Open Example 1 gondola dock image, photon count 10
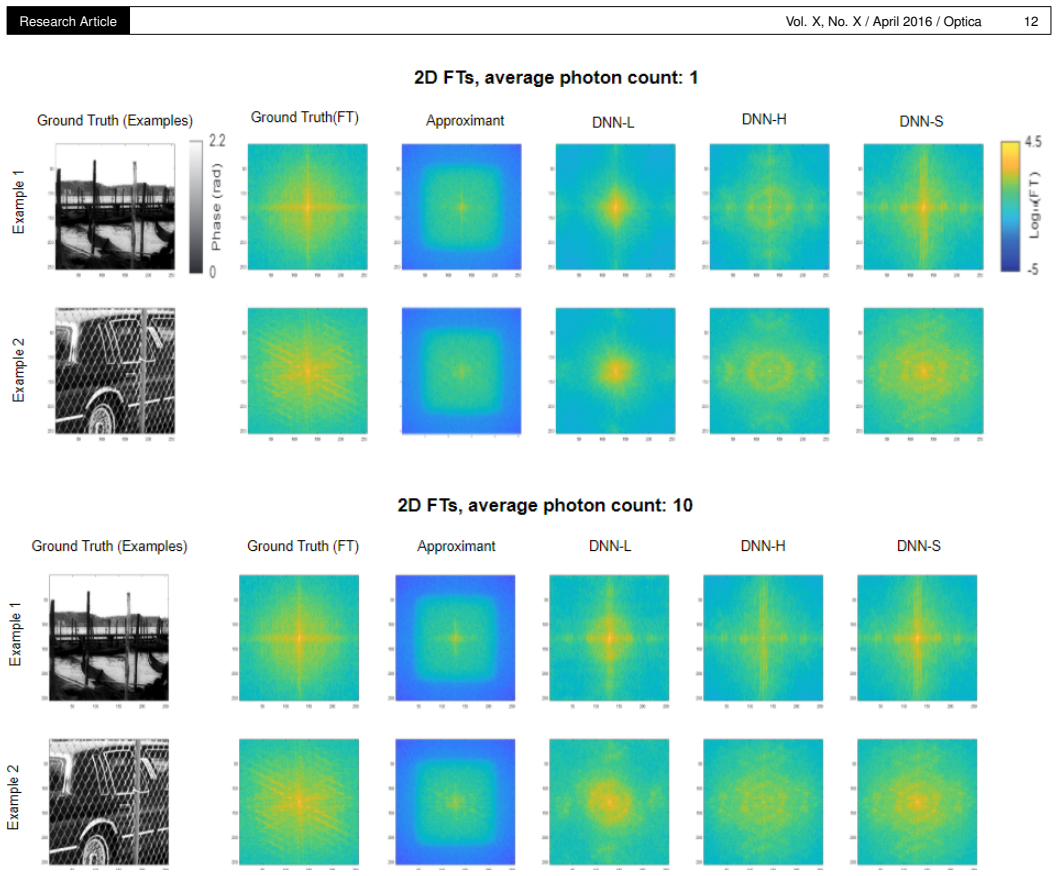This screenshot has height=876, width=1058. point(109,638)
